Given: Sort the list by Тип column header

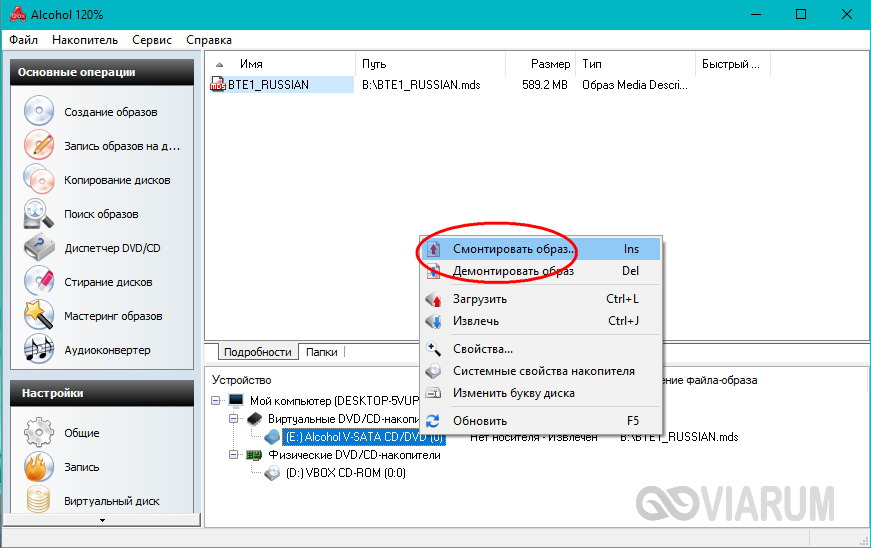Looking at the screenshot, I should (x=635, y=64).
